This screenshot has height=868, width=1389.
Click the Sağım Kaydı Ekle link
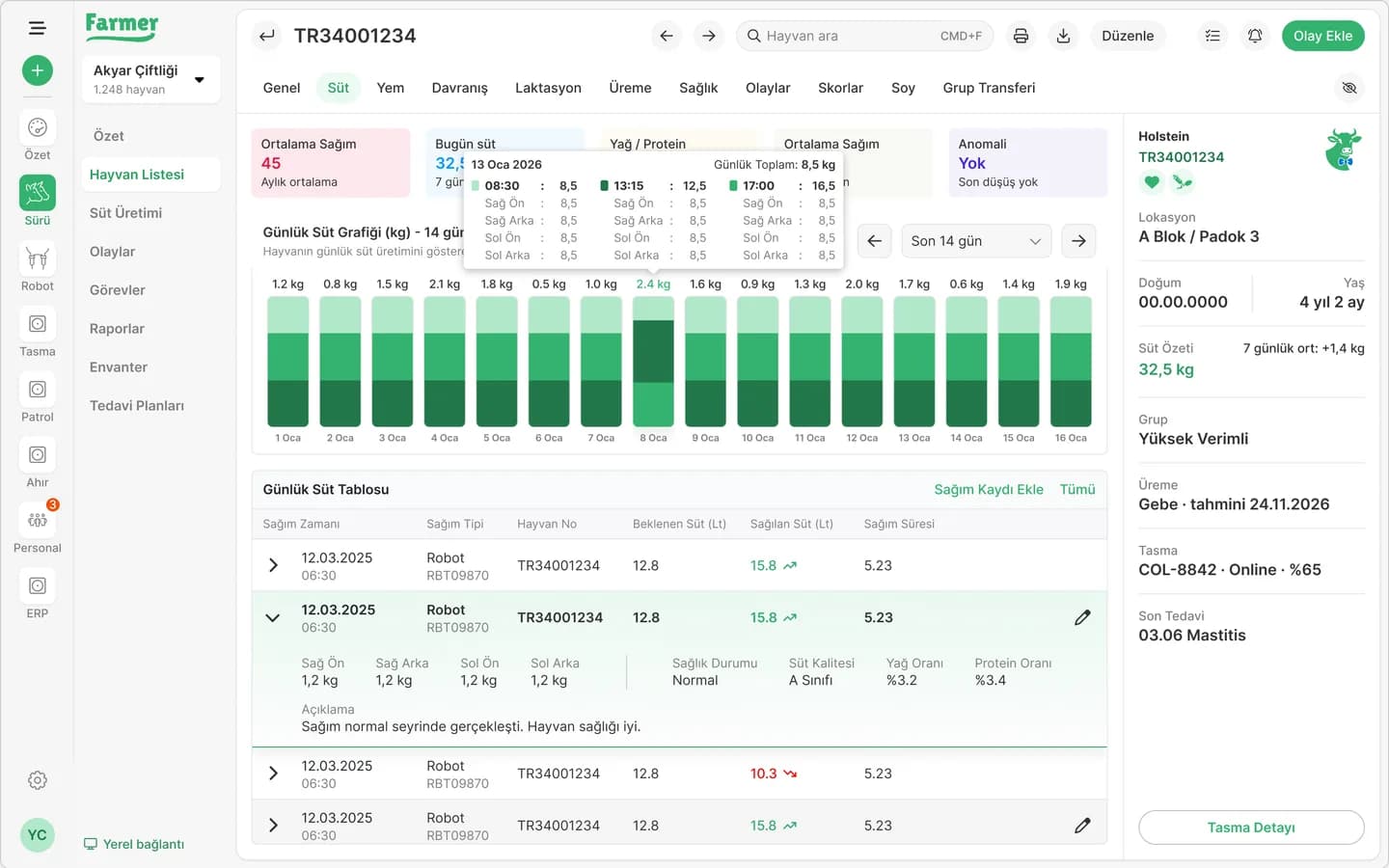[989, 490]
